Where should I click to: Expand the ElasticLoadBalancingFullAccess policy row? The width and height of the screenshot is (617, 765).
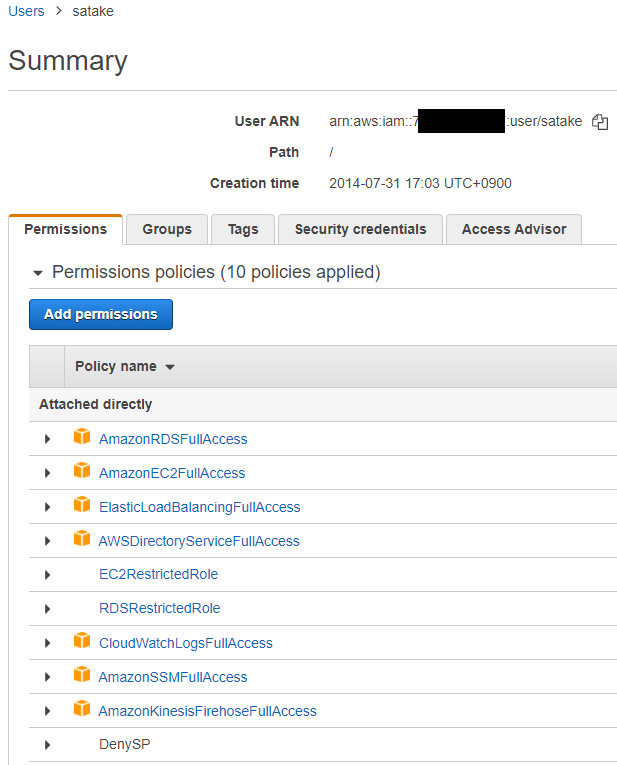click(47, 507)
